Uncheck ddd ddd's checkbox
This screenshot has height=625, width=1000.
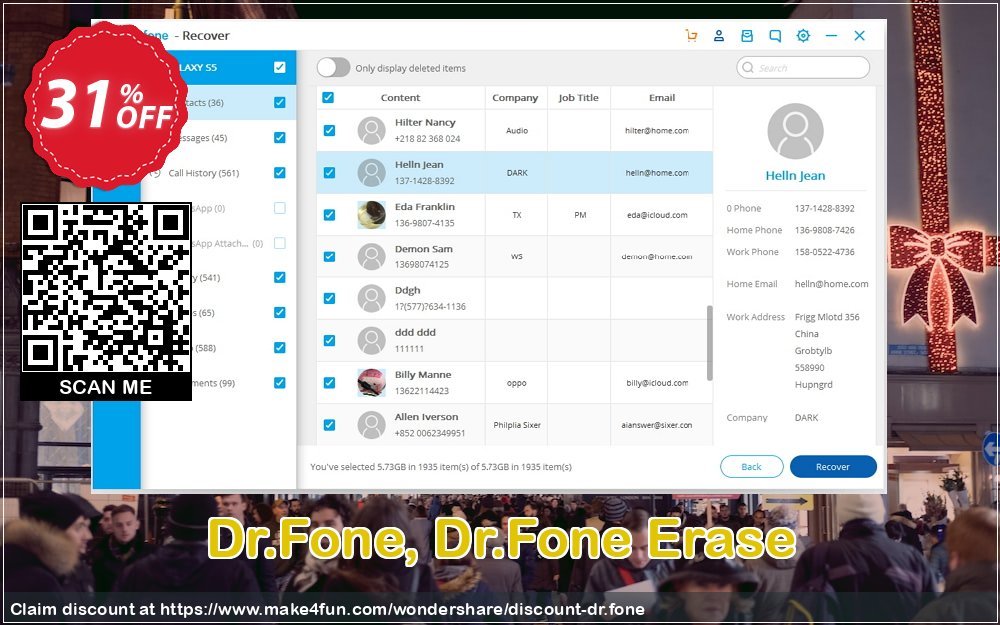coord(329,341)
